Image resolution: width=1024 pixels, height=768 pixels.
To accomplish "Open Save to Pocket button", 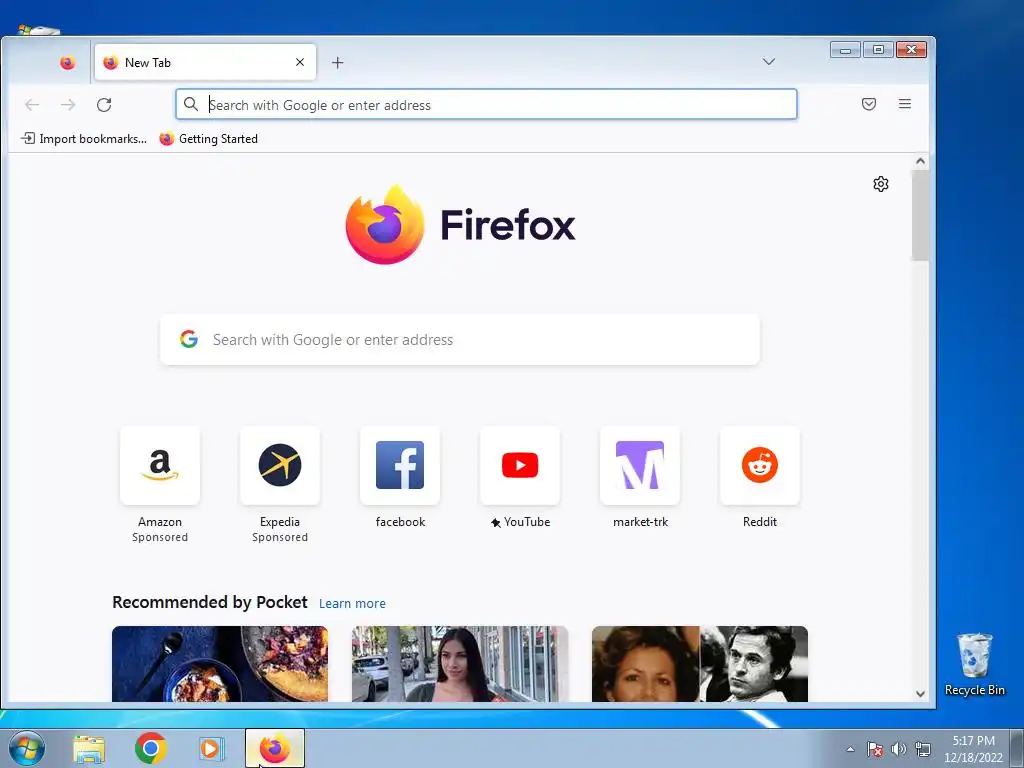I will click(x=869, y=104).
